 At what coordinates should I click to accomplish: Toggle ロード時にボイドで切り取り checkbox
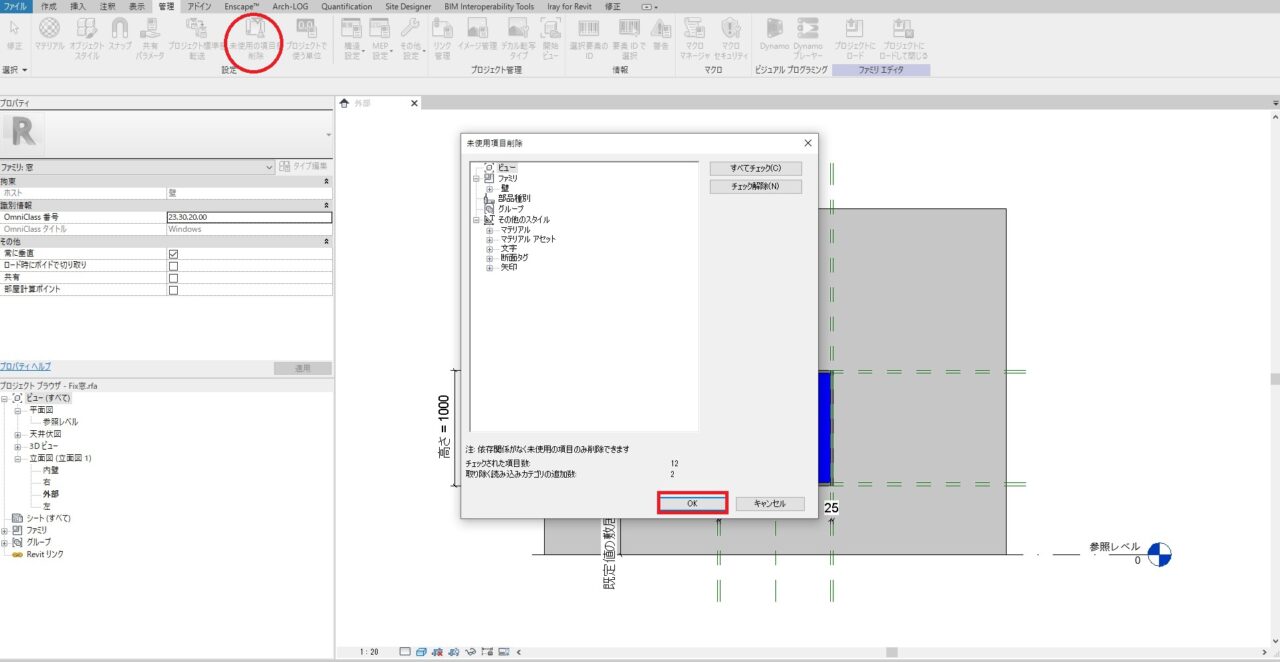[x=173, y=266]
